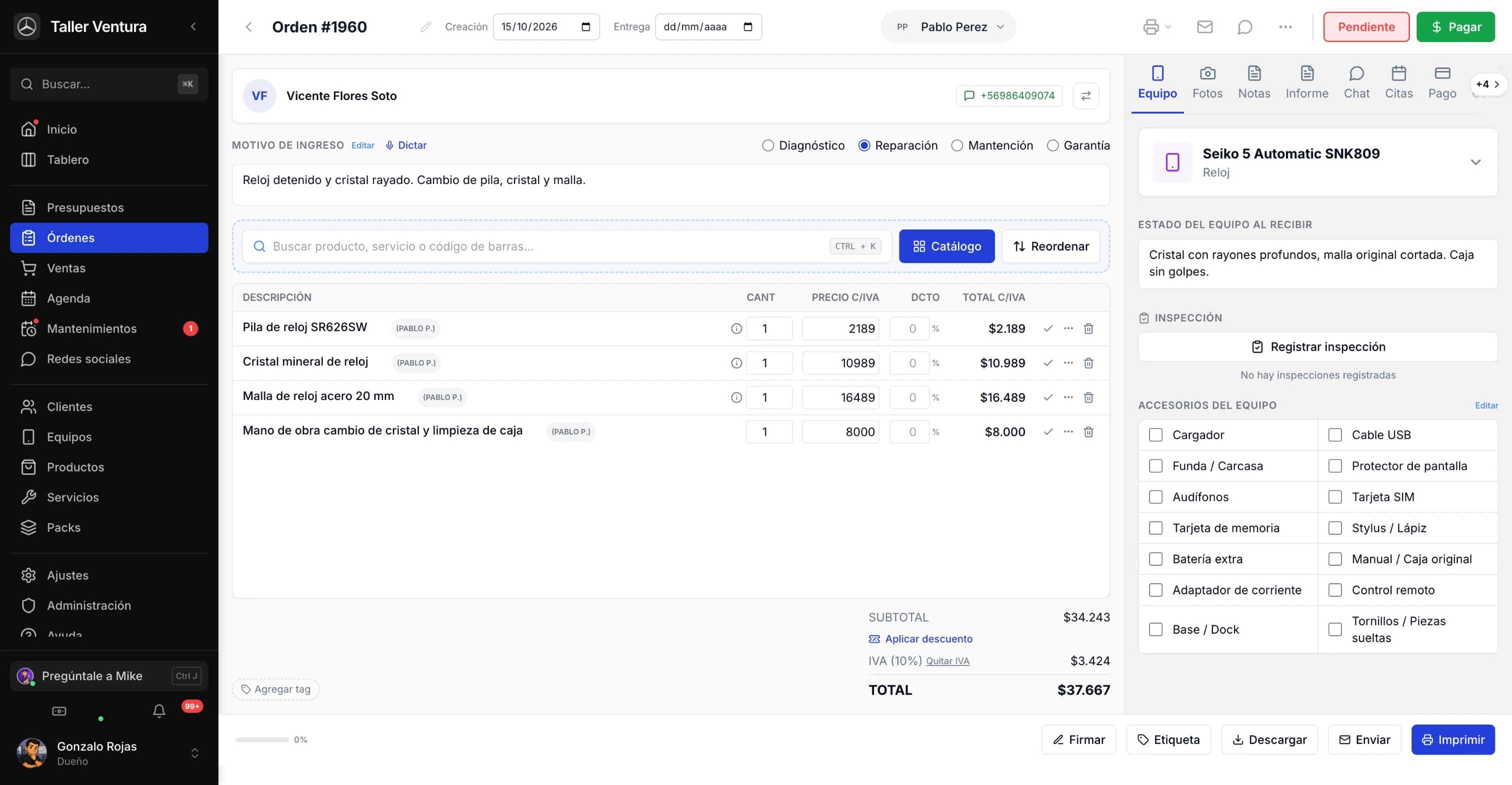
Task: Tick the Tarjeta SIM checkbox
Action: pos(1334,497)
